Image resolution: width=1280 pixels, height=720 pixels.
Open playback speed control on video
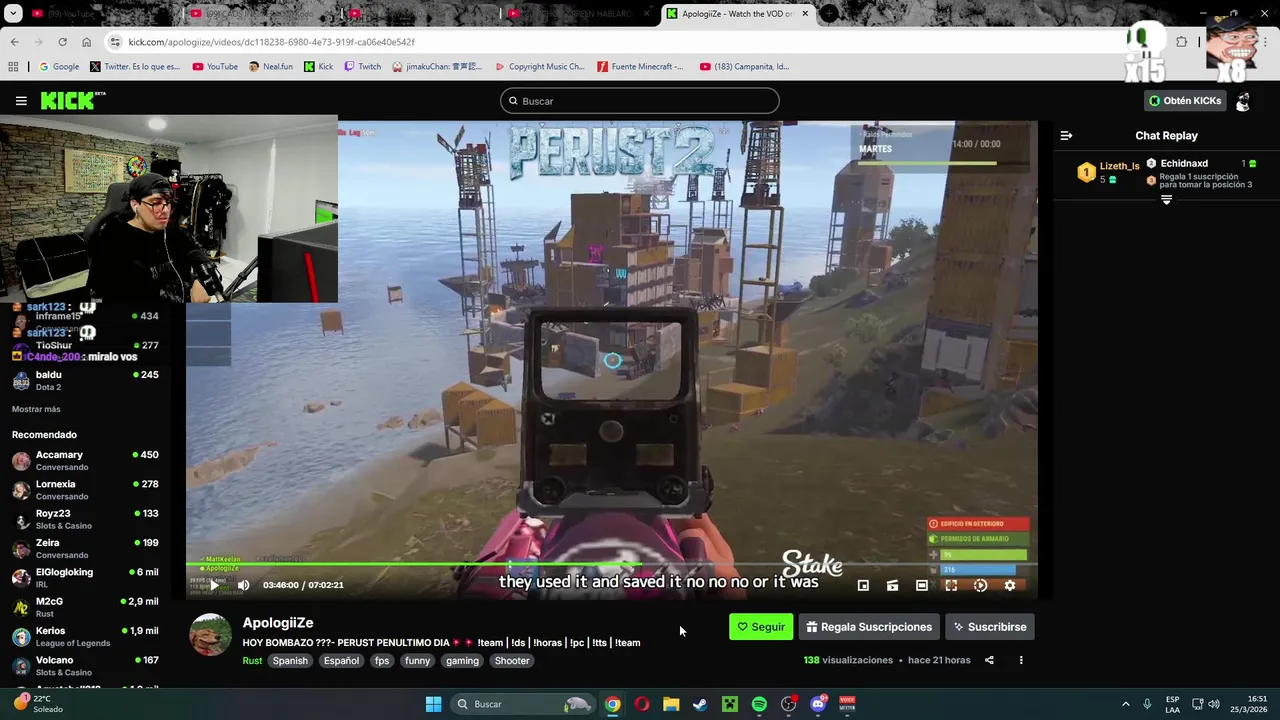[x=980, y=585]
